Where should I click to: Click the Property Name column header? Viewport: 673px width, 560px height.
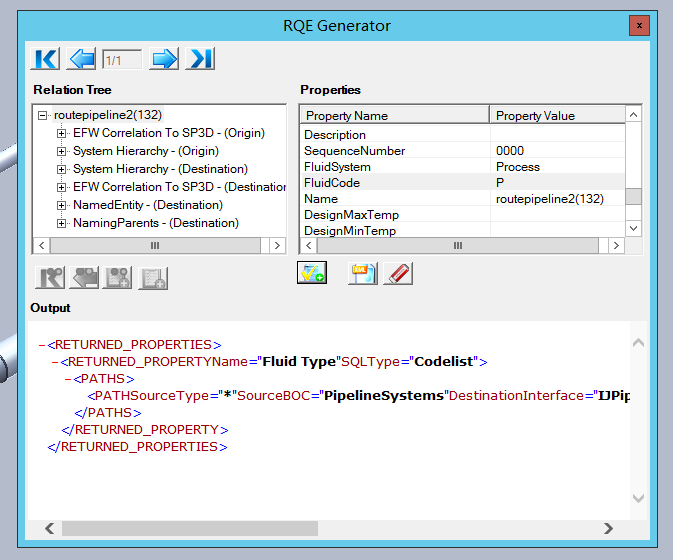coord(394,115)
